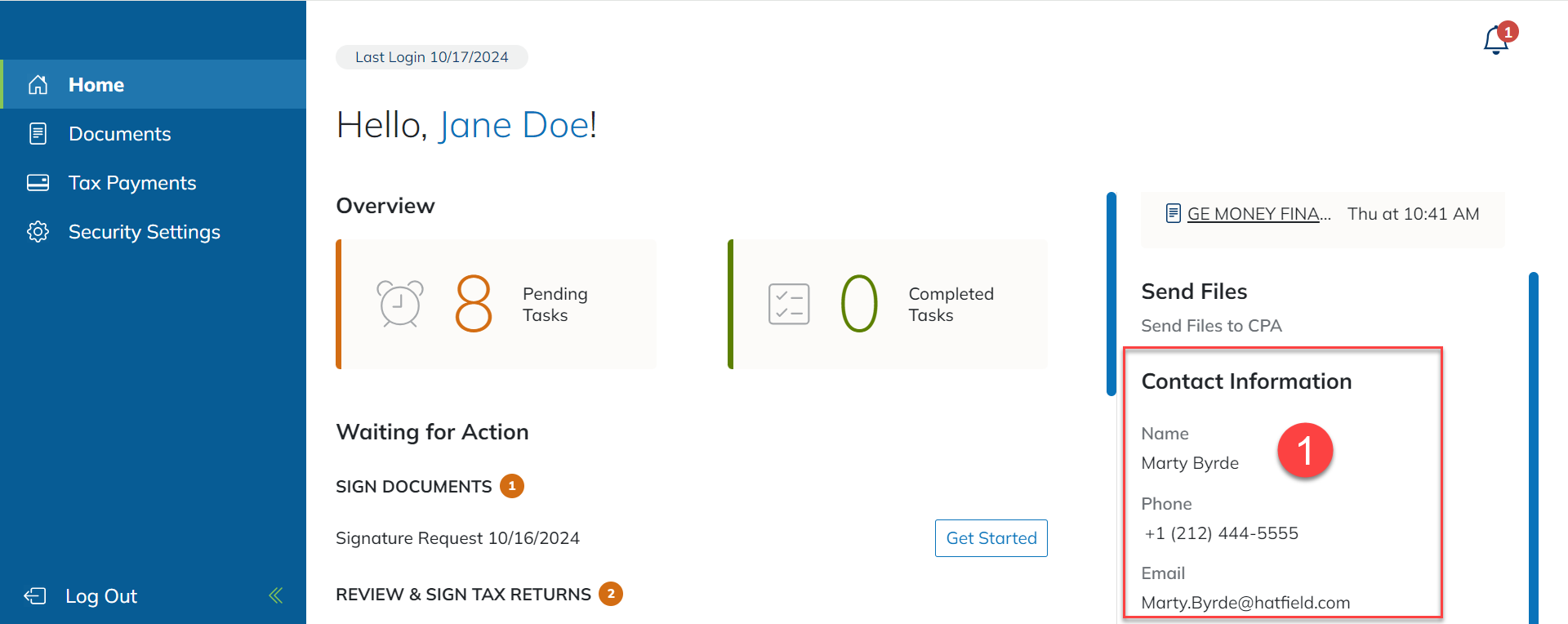This screenshot has width=1568, height=624.
Task: Click the Completed Tasks overview card
Action: 888,304
